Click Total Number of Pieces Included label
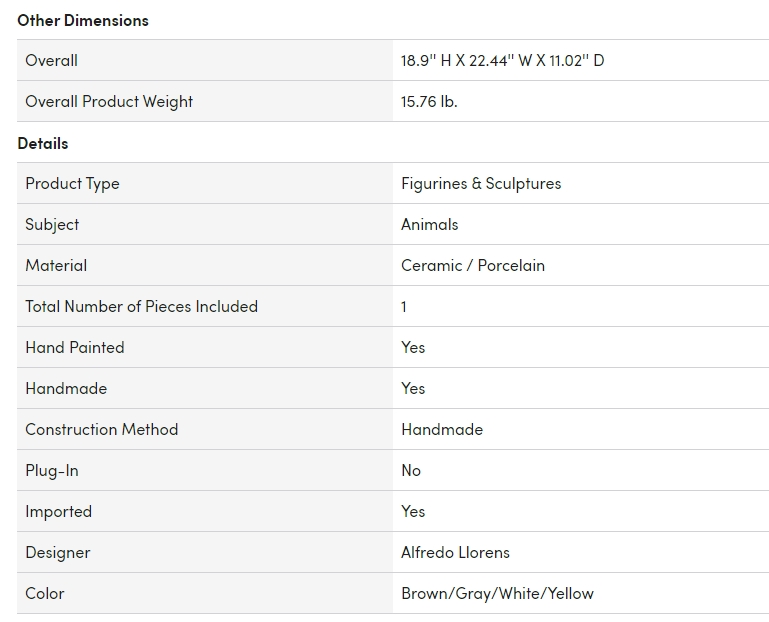Screen dimensions: 769x622 141,306
